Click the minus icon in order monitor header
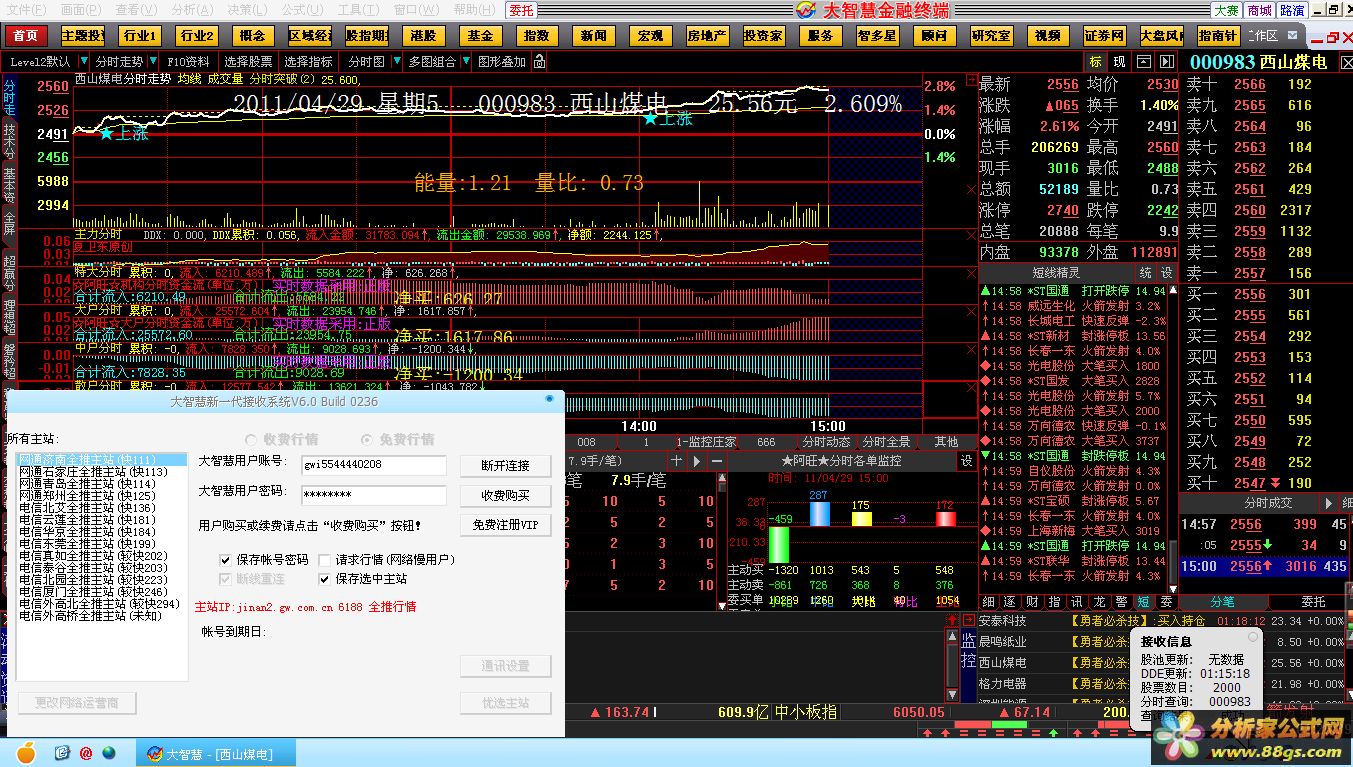The image size is (1353, 767). point(717,461)
